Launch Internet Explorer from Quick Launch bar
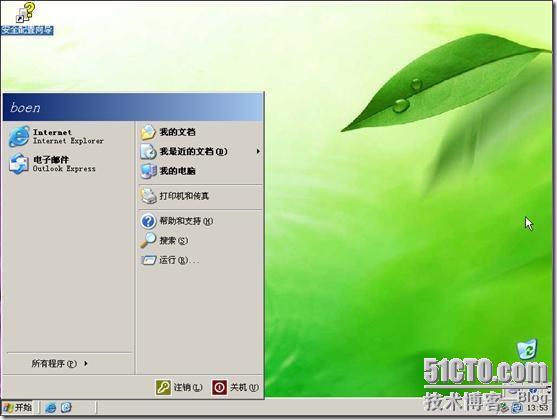This screenshot has width=557, height=420. pyautogui.click(x=51, y=408)
